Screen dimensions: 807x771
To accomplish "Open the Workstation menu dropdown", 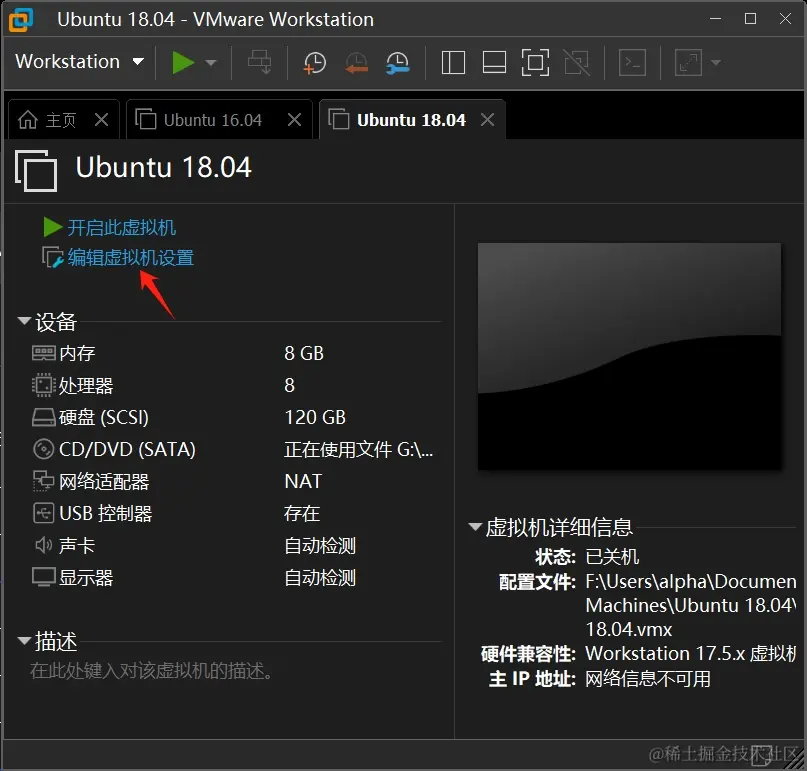I will pyautogui.click(x=80, y=62).
